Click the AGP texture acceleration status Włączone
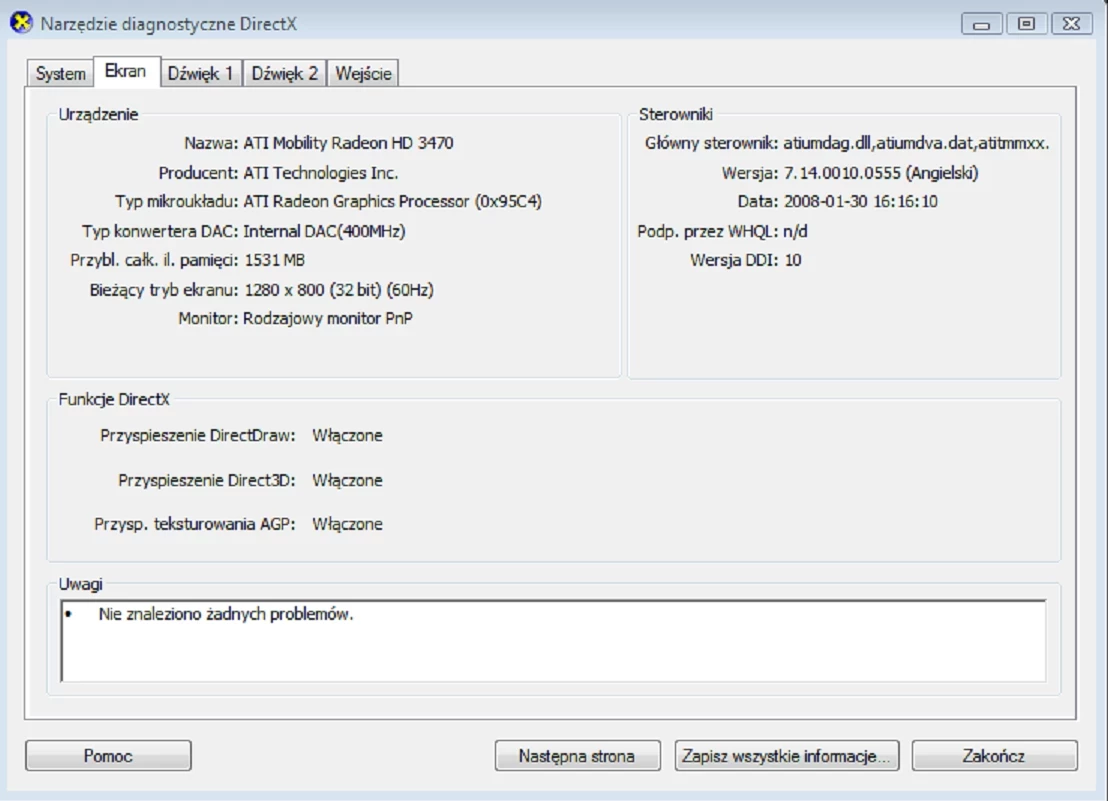The image size is (1108, 801). click(348, 524)
